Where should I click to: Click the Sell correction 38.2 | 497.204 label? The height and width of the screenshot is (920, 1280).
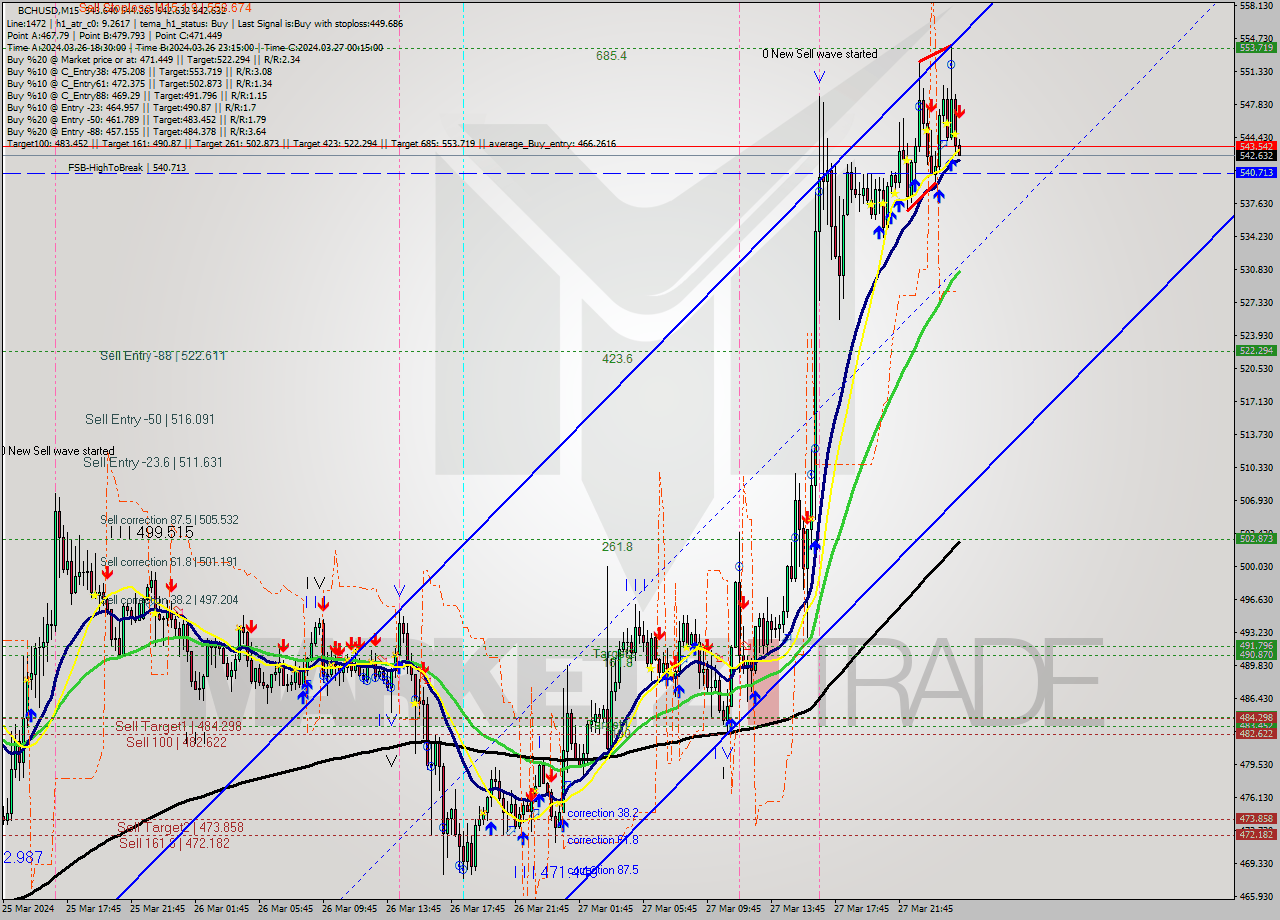point(169,600)
